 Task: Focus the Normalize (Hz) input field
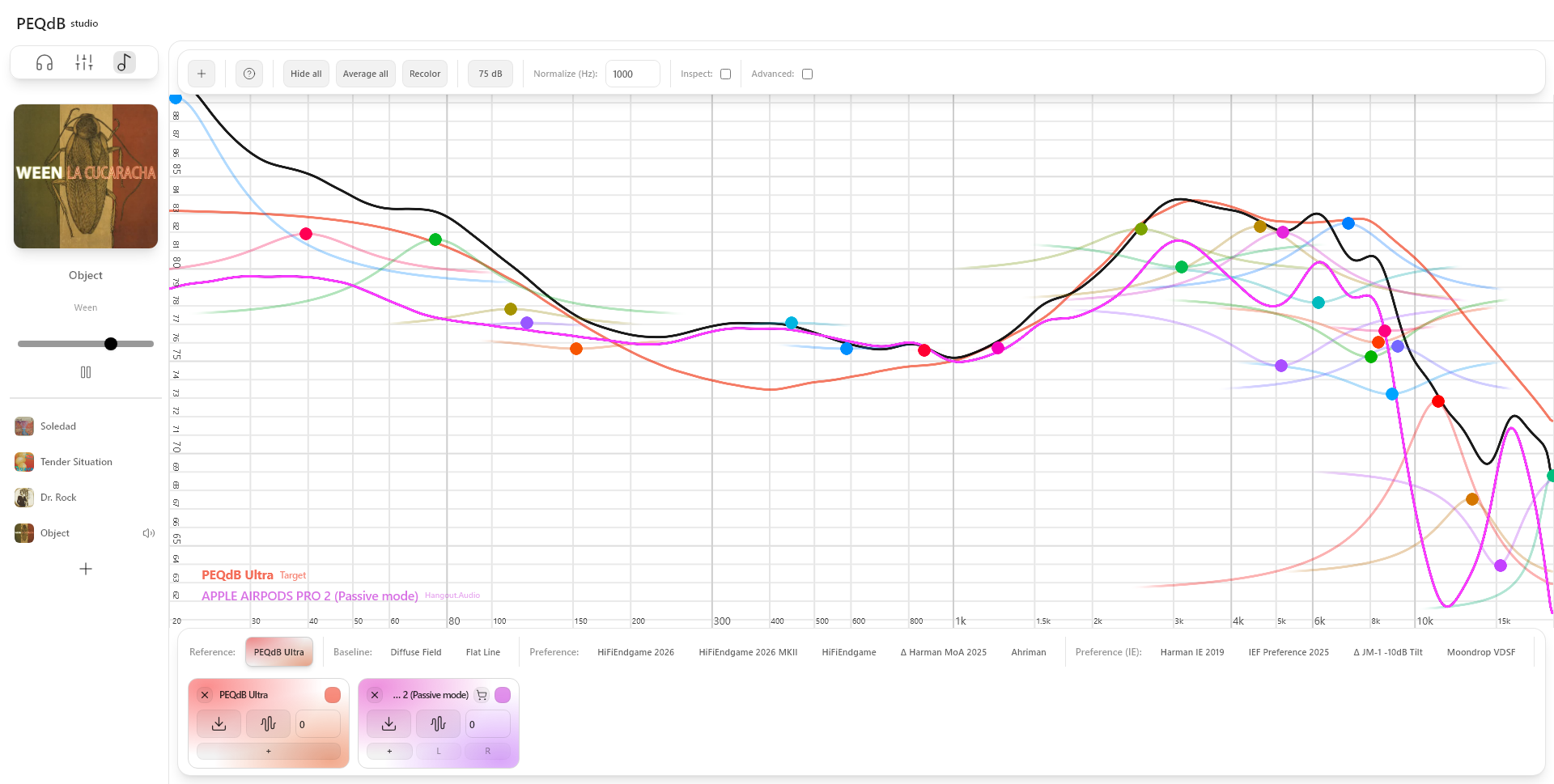click(633, 74)
